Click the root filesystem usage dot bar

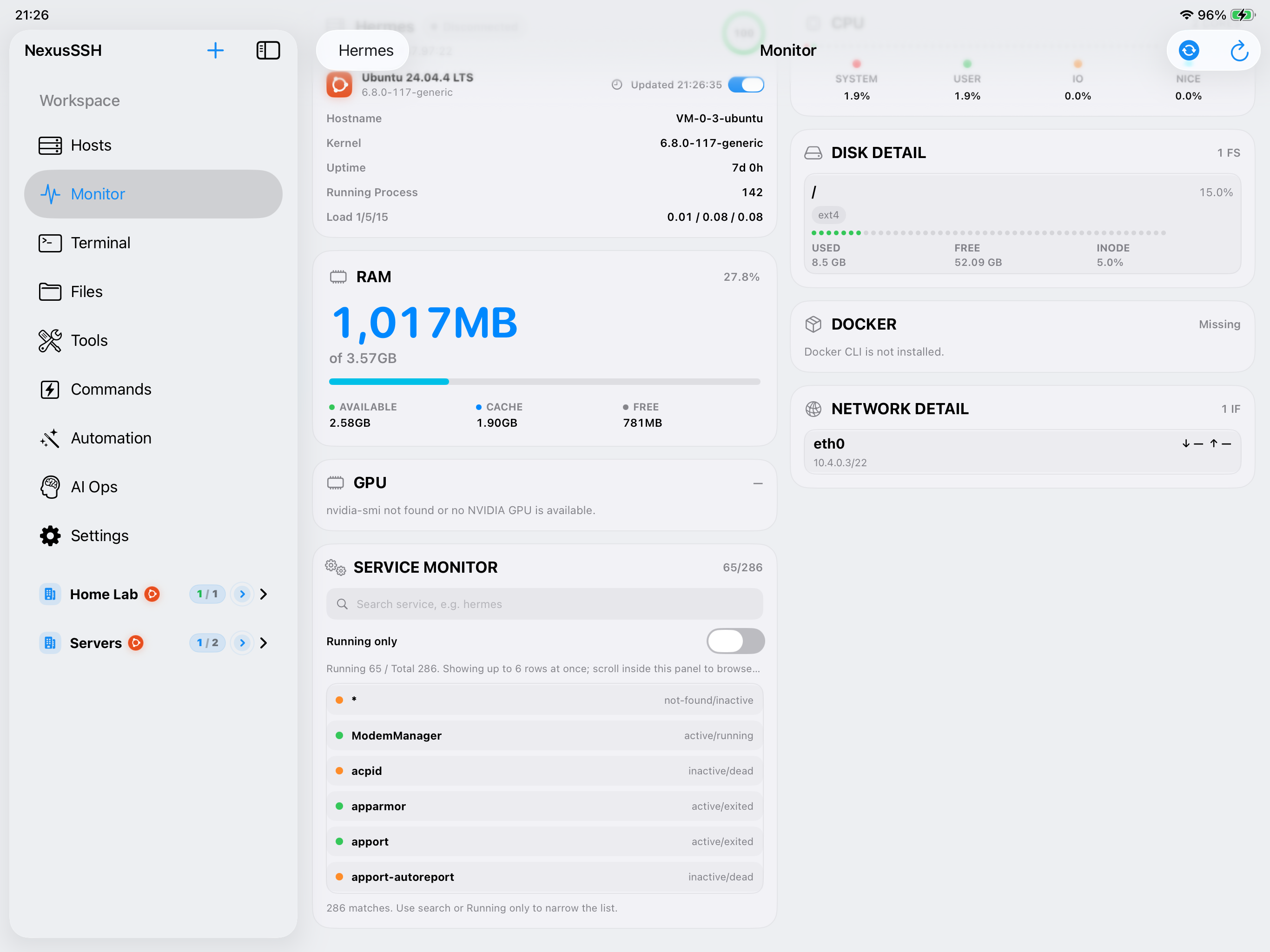pos(988,233)
